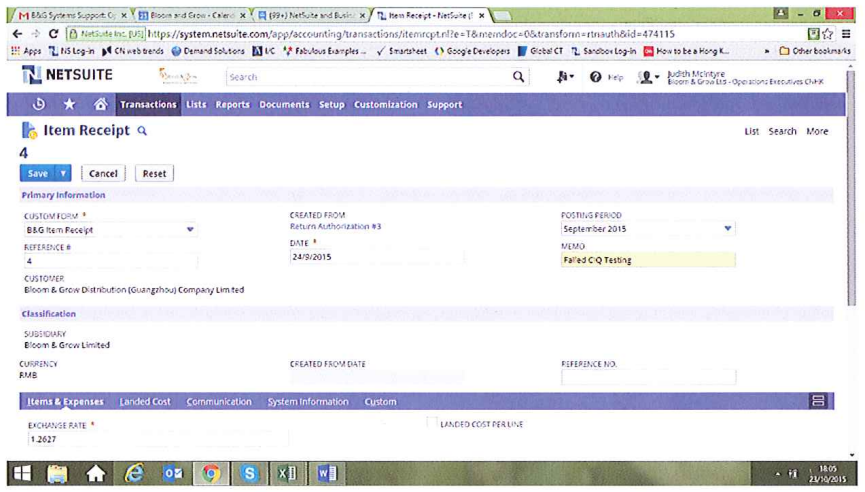Screen dimensions: 865x492
Task: Open Excel from the taskbar
Action: click(x=287, y=473)
